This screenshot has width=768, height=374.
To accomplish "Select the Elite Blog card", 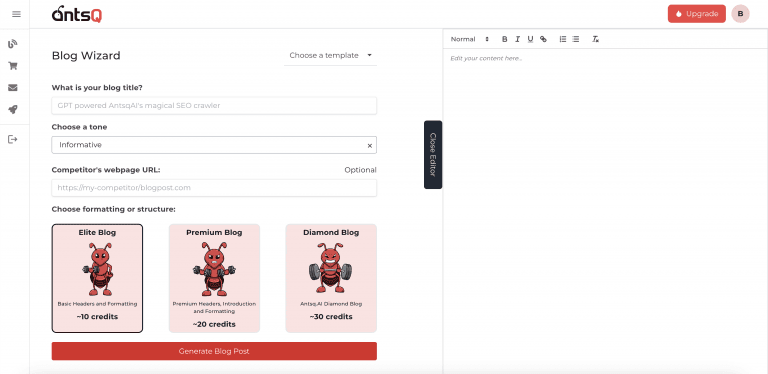I will click(x=97, y=278).
